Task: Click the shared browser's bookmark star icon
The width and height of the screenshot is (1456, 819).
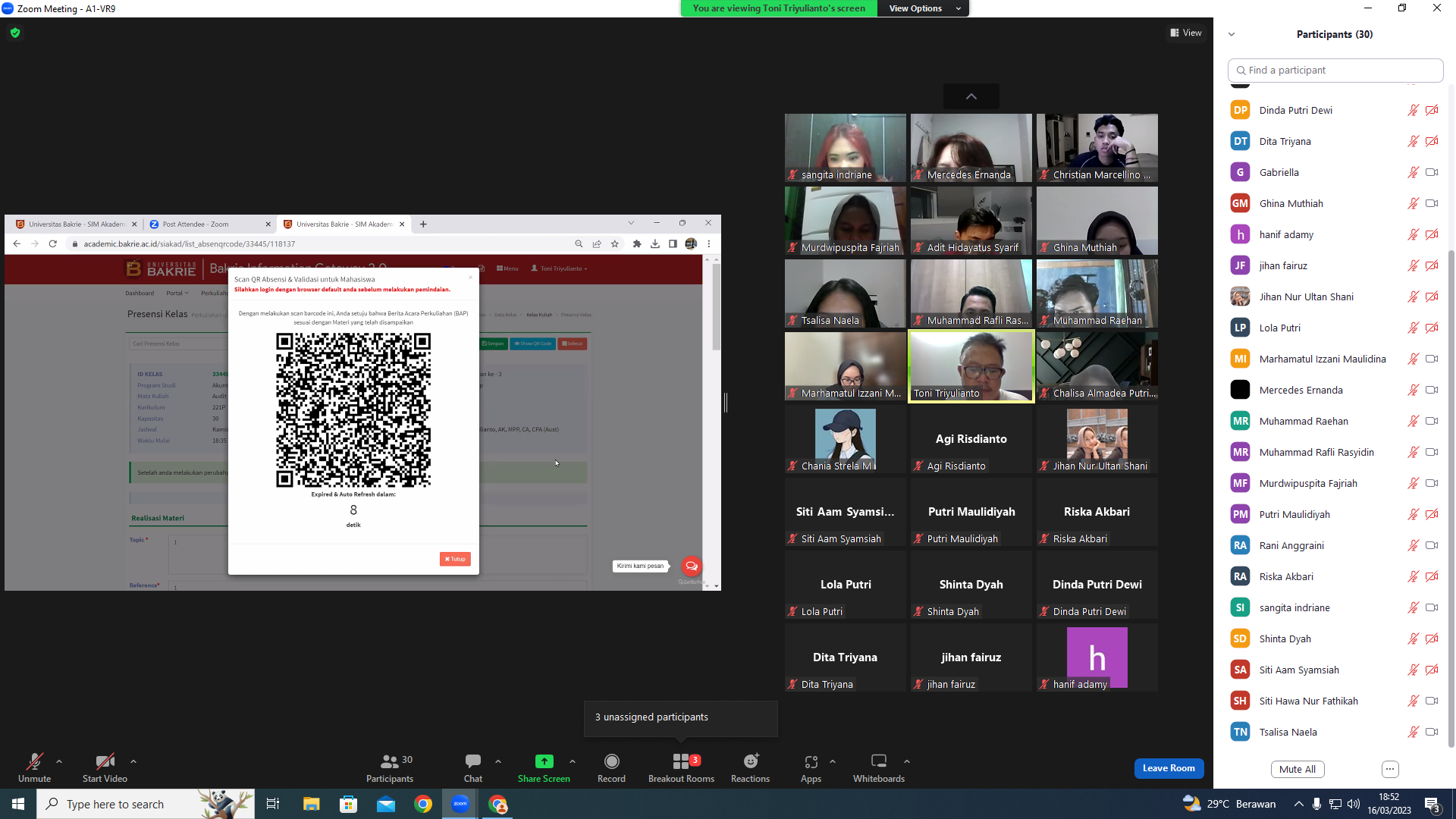Action: (x=615, y=244)
